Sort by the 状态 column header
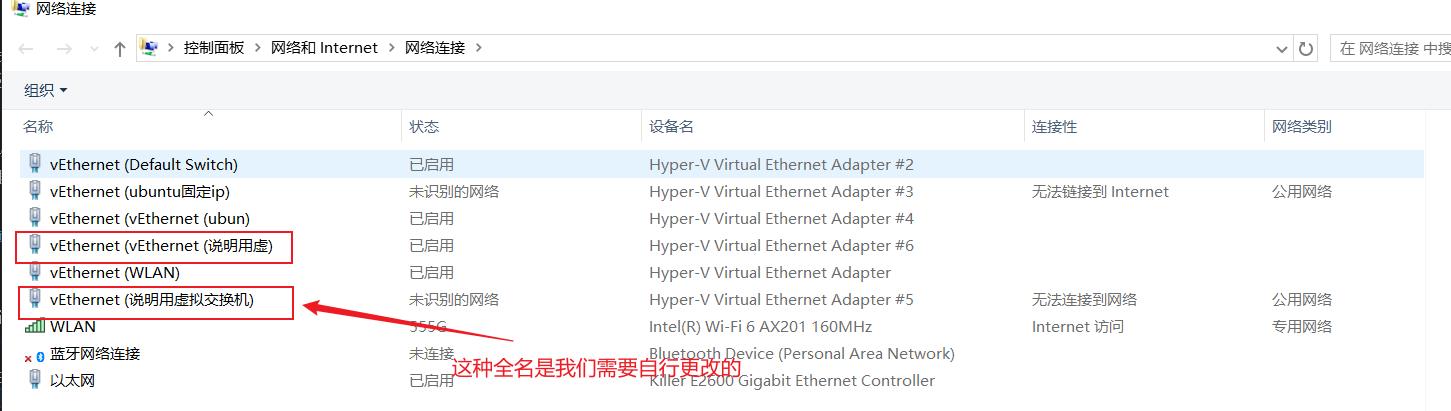Screen dimensions: 1451x411 click(424, 127)
